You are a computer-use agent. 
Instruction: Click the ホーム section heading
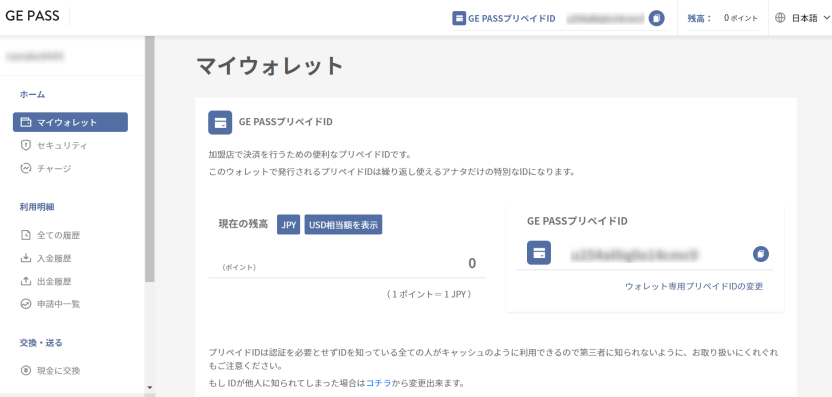pos(32,94)
